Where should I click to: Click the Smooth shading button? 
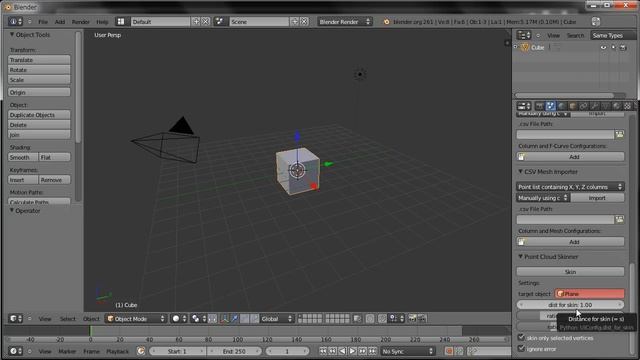[x=23, y=157]
